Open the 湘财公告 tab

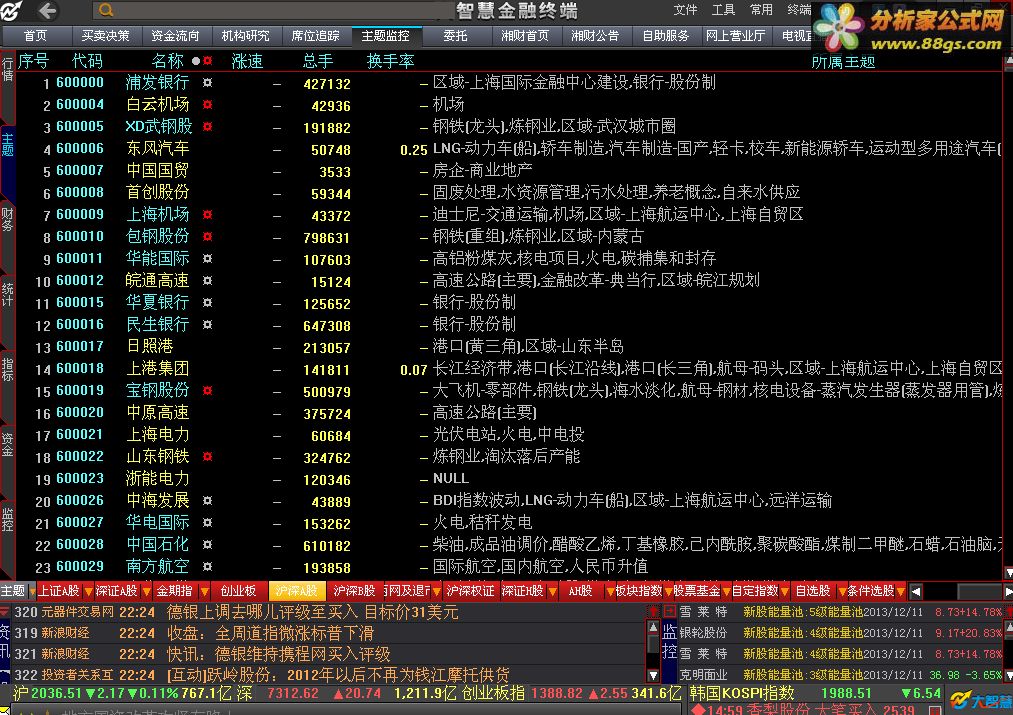(595, 36)
